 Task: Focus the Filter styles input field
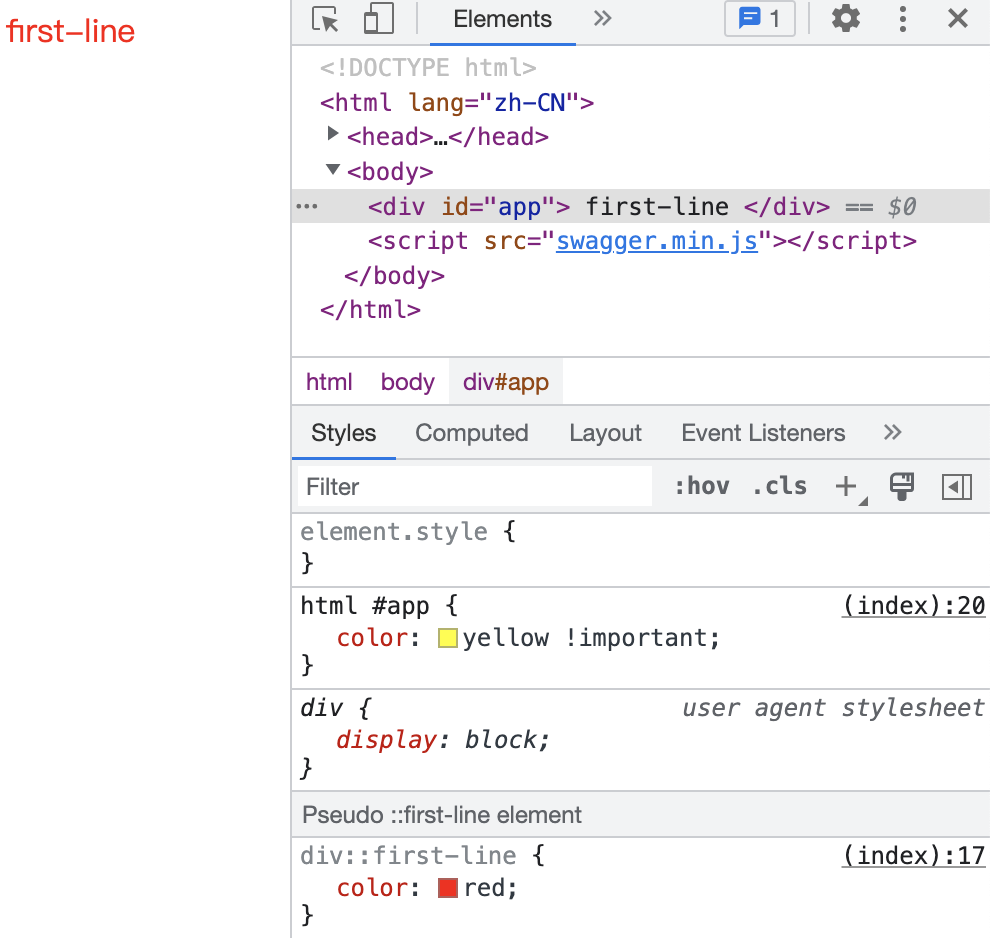click(475, 487)
